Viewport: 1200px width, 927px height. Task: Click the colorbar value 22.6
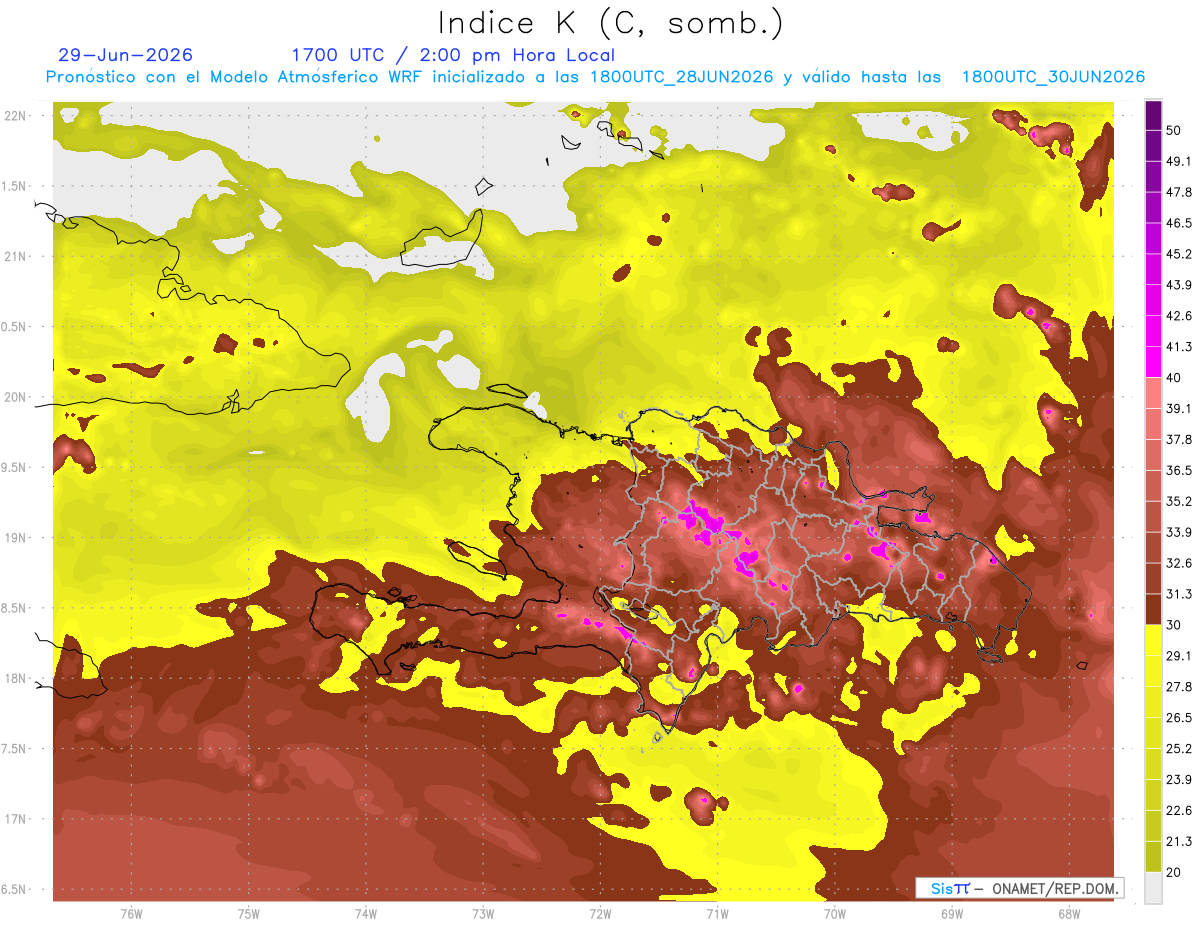click(1178, 810)
